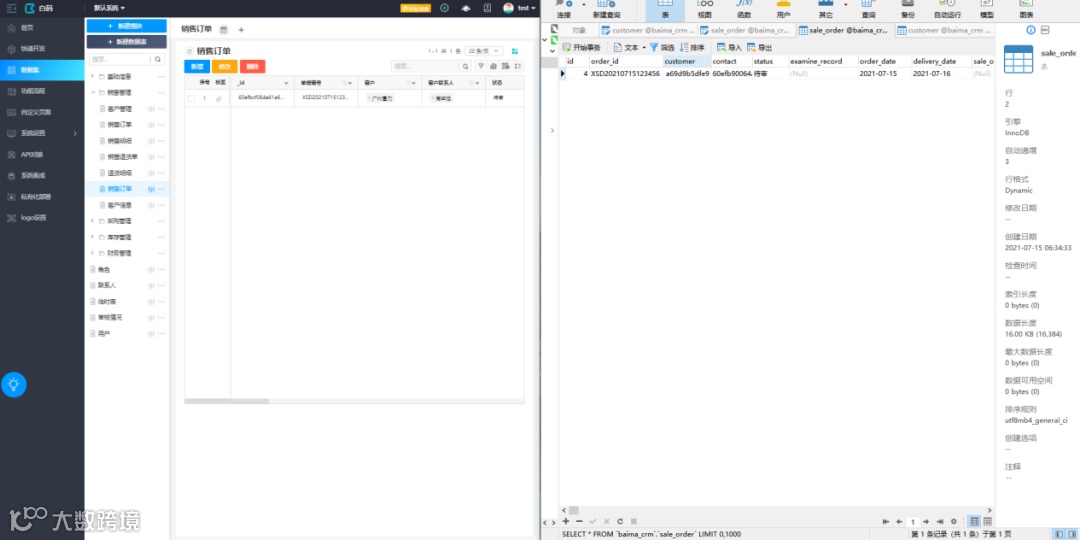Click 筛选 filter in Navicat table toolbar
Screen dimensions: 1080x540
(x=663, y=48)
